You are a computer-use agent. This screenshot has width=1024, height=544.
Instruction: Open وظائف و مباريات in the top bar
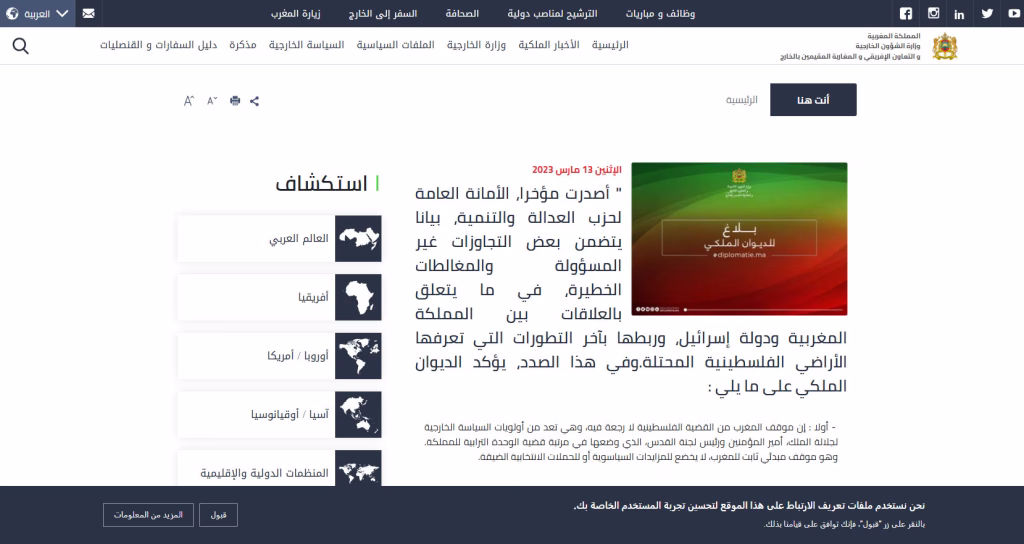tap(660, 14)
